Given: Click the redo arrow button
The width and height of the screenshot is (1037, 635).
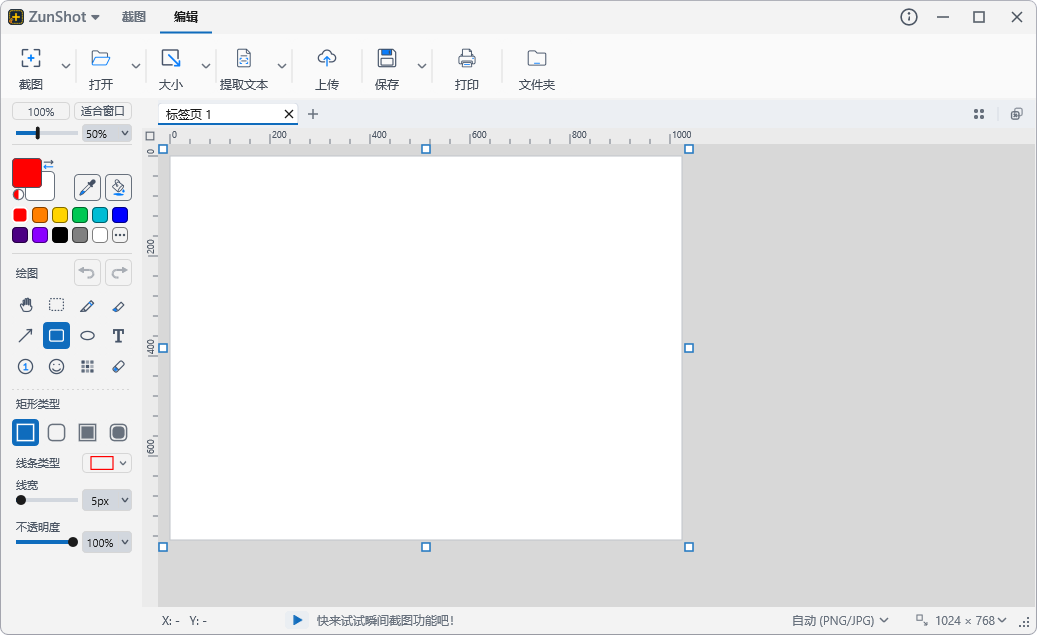Looking at the screenshot, I should [x=118, y=273].
